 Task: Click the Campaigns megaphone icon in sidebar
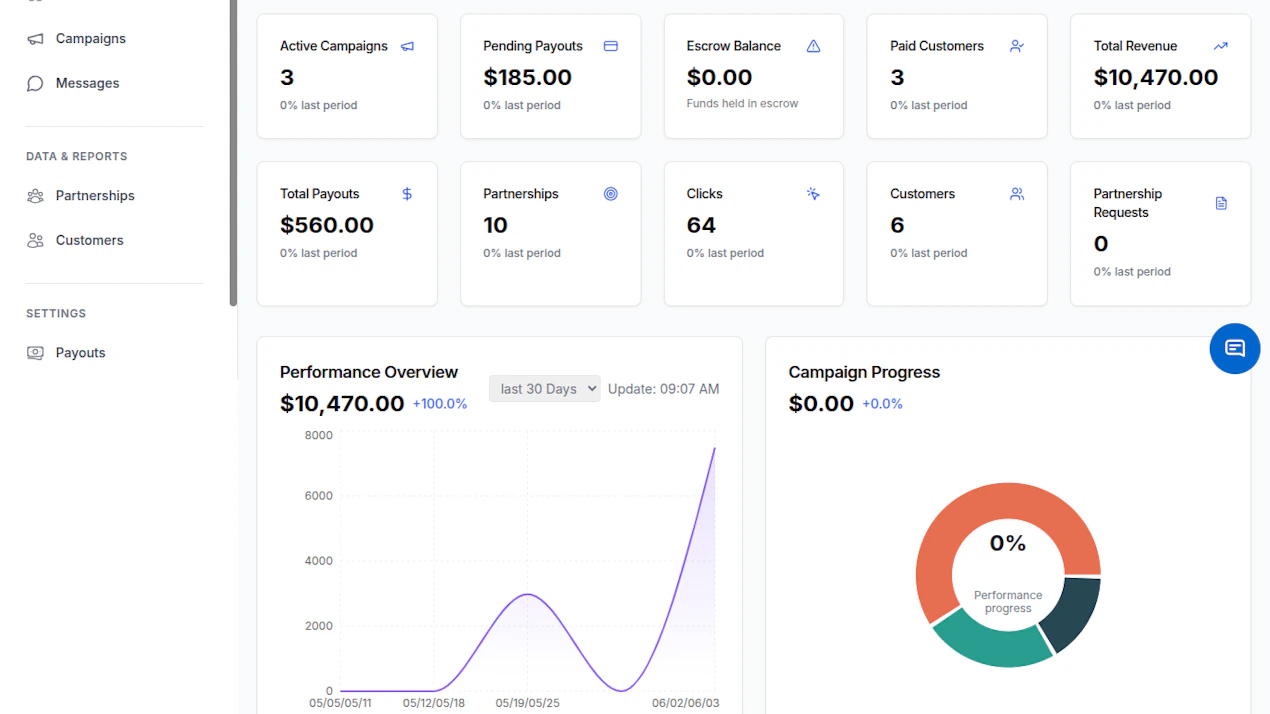point(35,39)
